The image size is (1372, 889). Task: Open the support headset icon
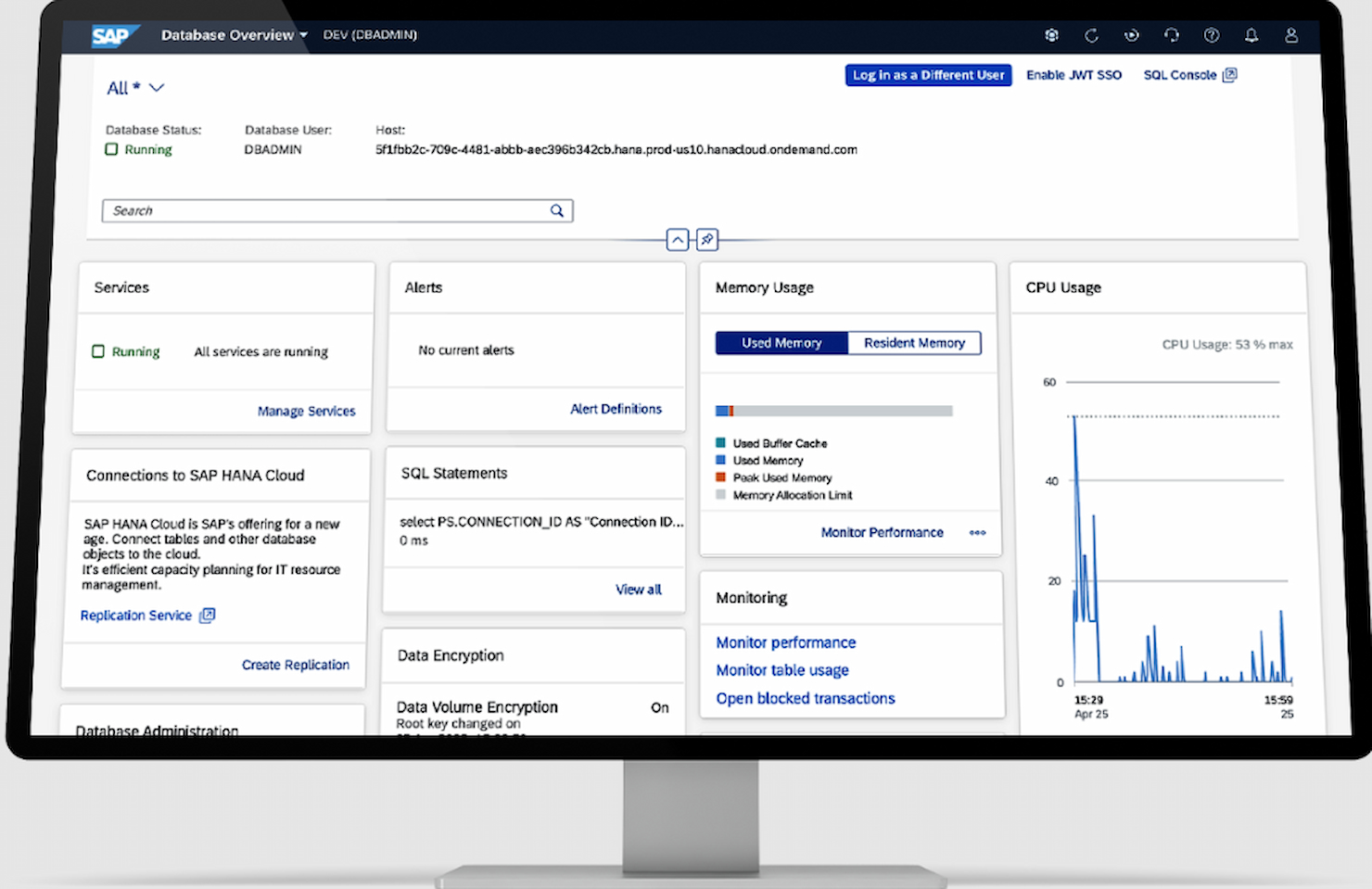[1171, 35]
